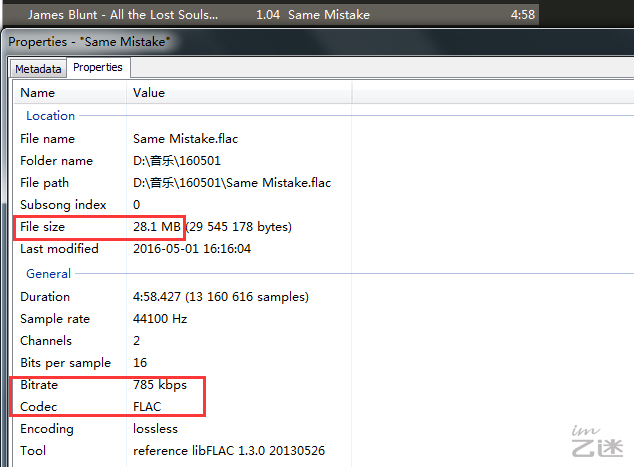Select the folder value ending in '\160501'

177,161
